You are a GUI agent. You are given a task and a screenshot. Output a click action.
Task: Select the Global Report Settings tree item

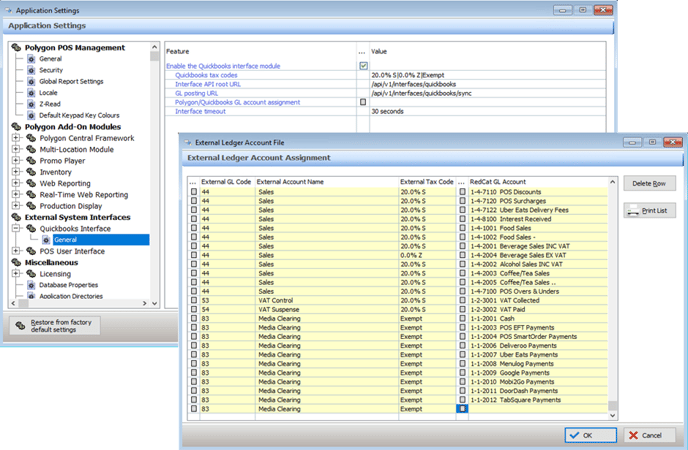click(71, 82)
